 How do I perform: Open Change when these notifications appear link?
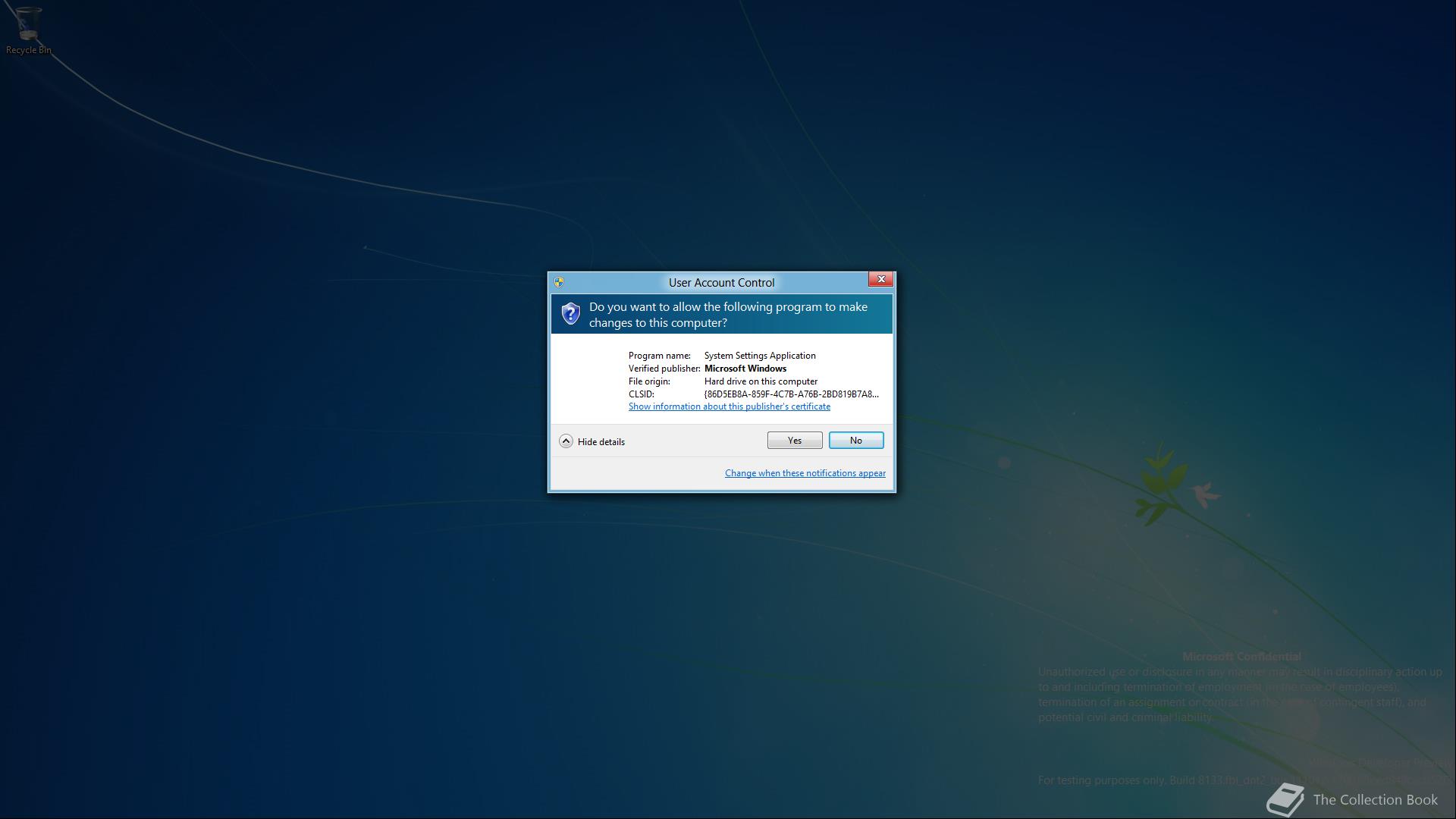[805, 473]
